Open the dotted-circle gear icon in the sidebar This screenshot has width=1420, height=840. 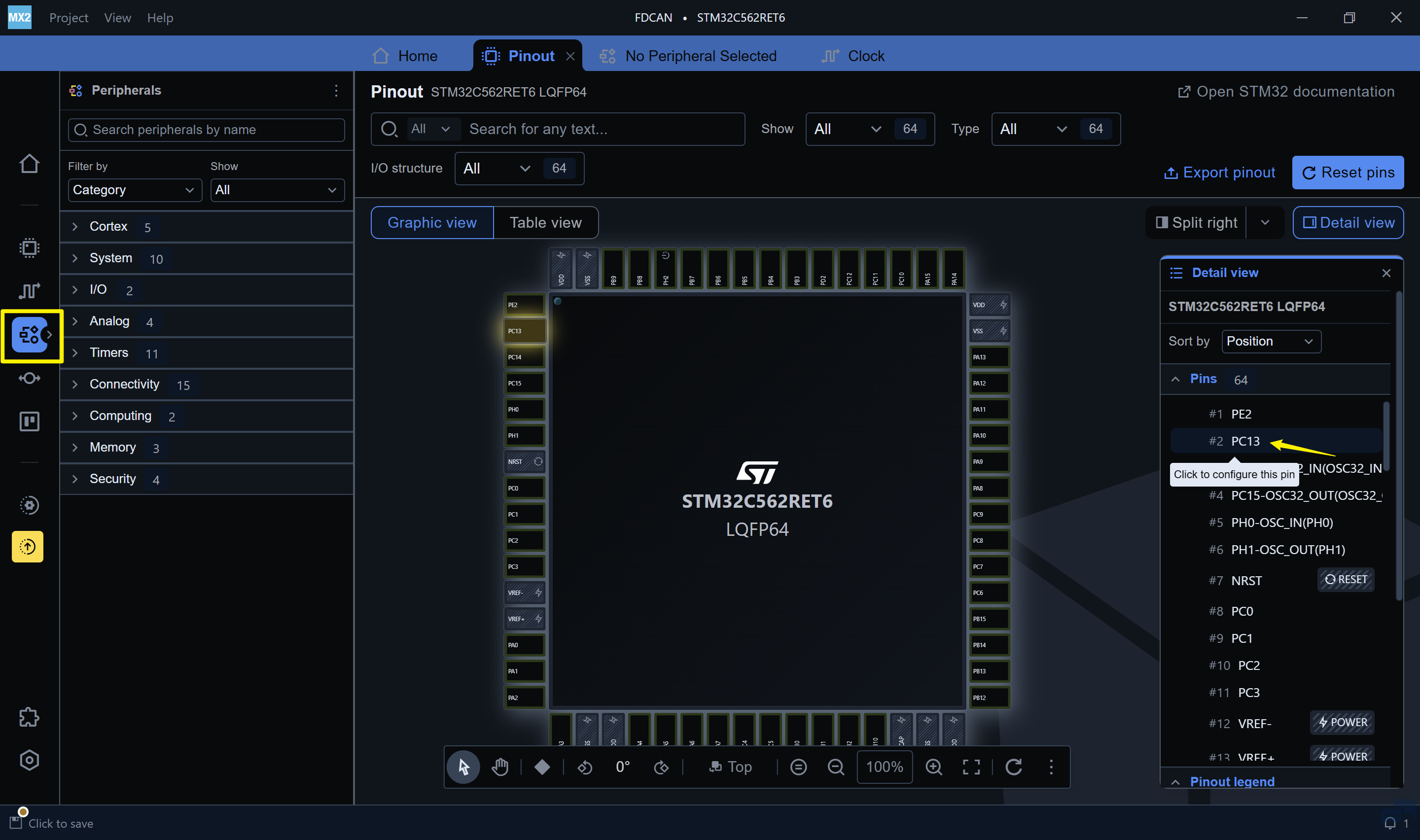[30, 505]
